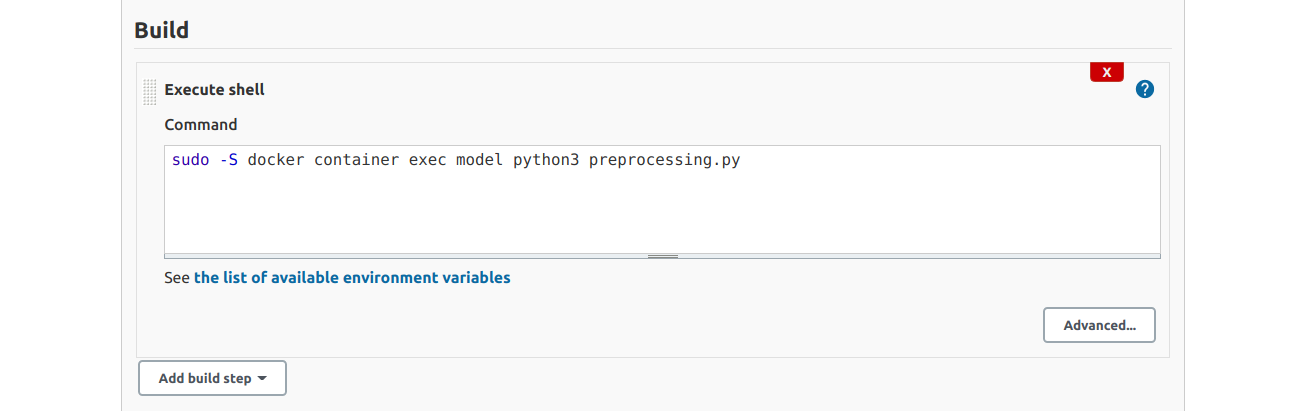Click the word docker in the command

coord(276,160)
